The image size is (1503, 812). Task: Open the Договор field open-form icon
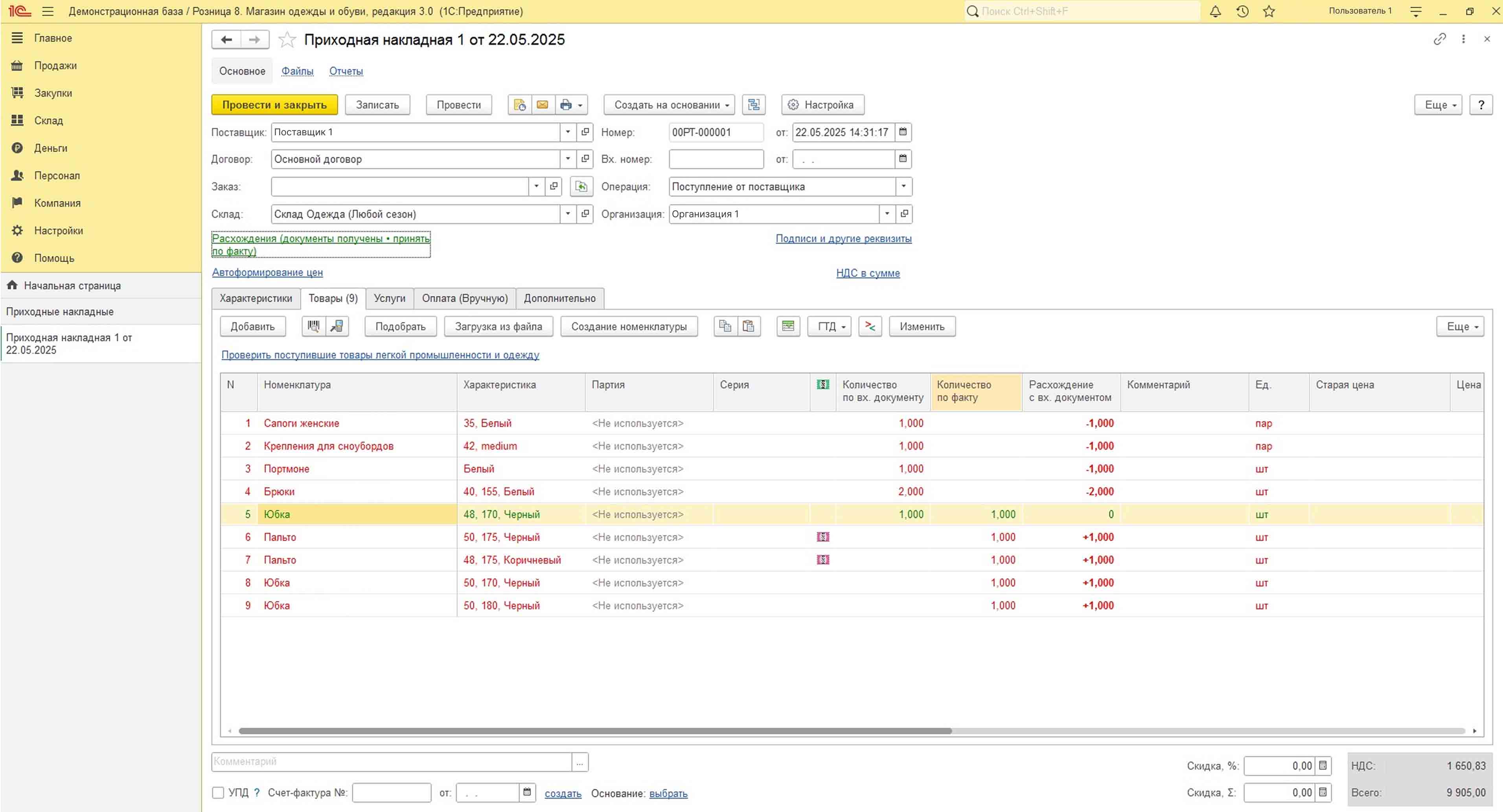[585, 159]
